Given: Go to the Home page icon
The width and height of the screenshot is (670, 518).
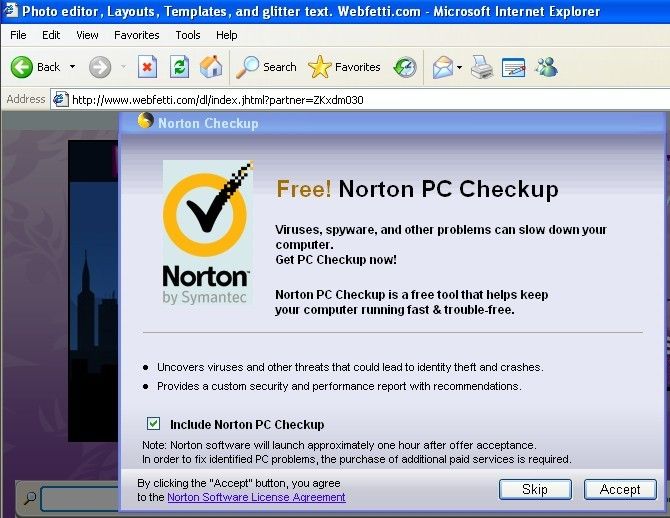Looking at the screenshot, I should [211, 67].
